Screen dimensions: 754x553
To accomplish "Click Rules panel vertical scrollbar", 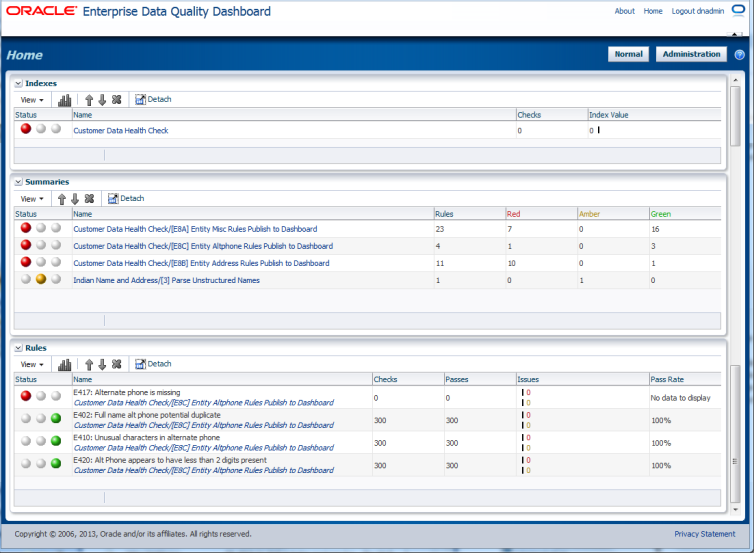I will [x=734, y=433].
